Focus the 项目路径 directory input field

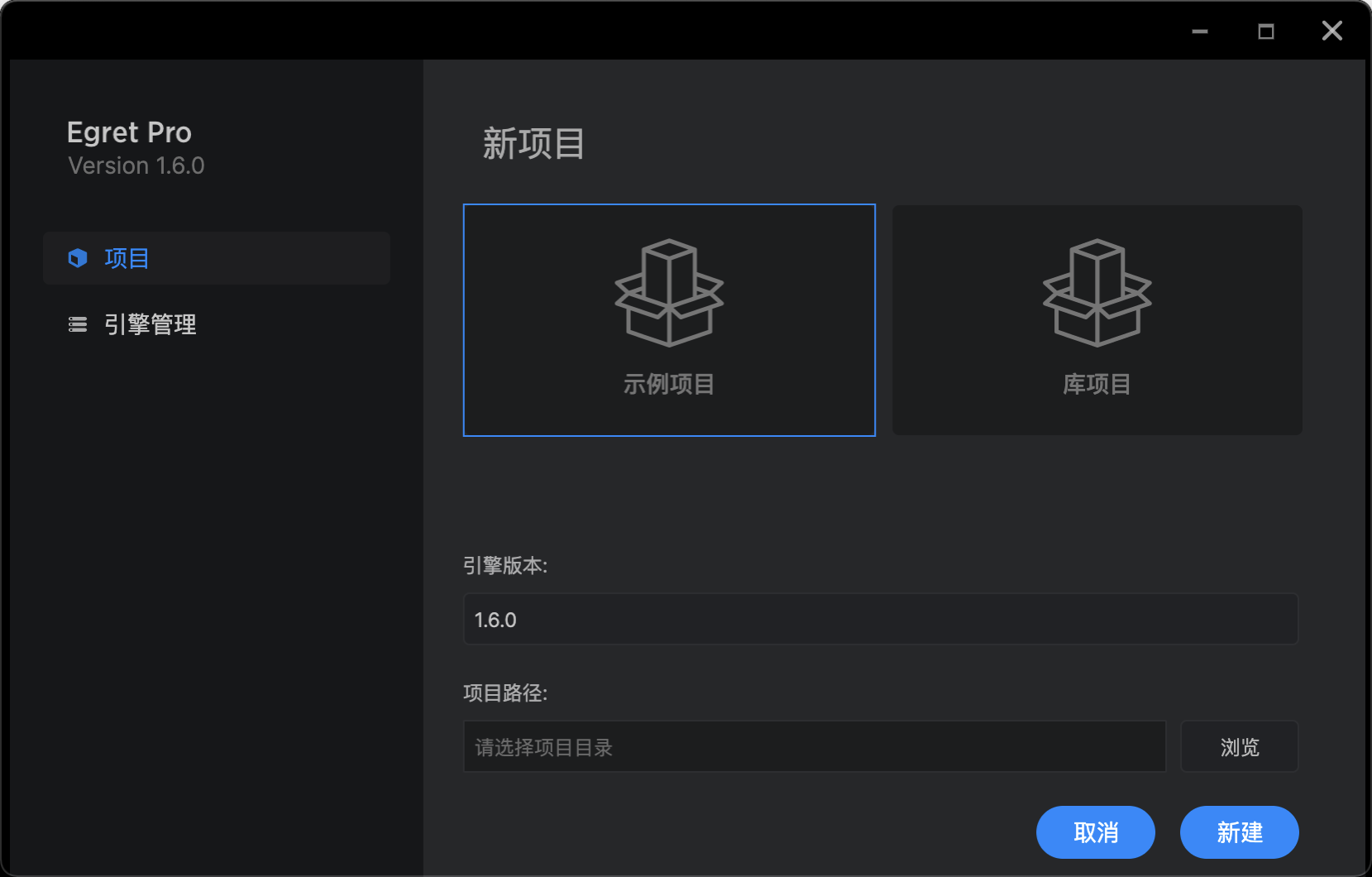(815, 746)
